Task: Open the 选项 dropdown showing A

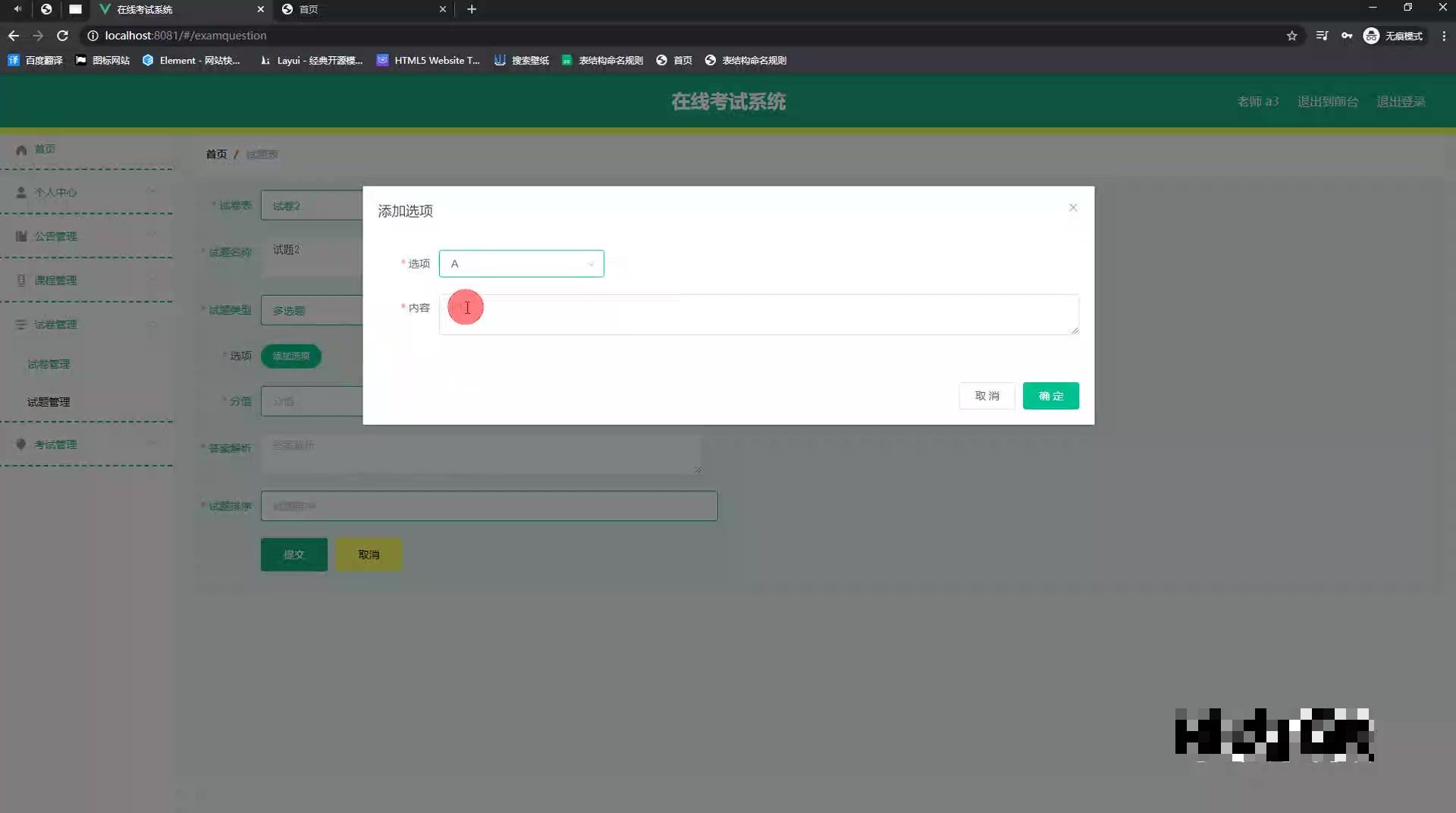Action: (522, 263)
